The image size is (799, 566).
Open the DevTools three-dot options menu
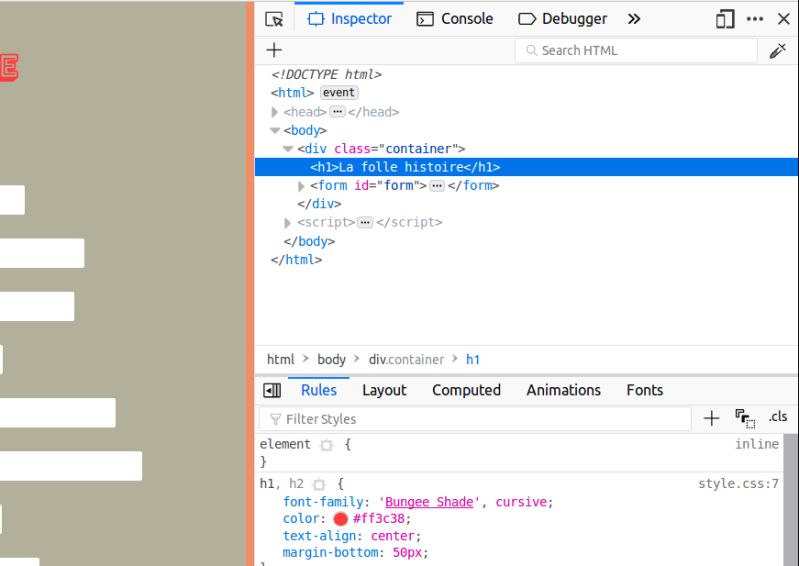click(755, 19)
